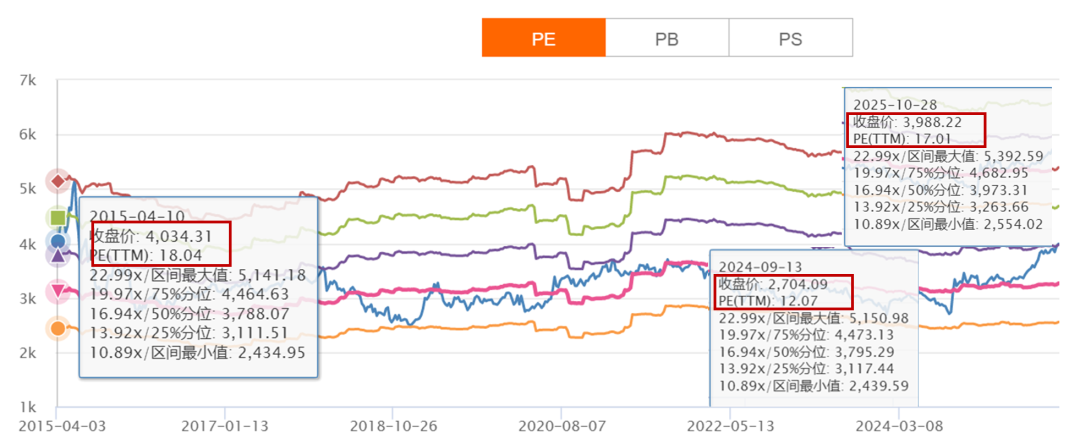Screen dimensions: 1080x444
Task: Click the 2018-10-26 x-axis date label
Action: [394, 424]
